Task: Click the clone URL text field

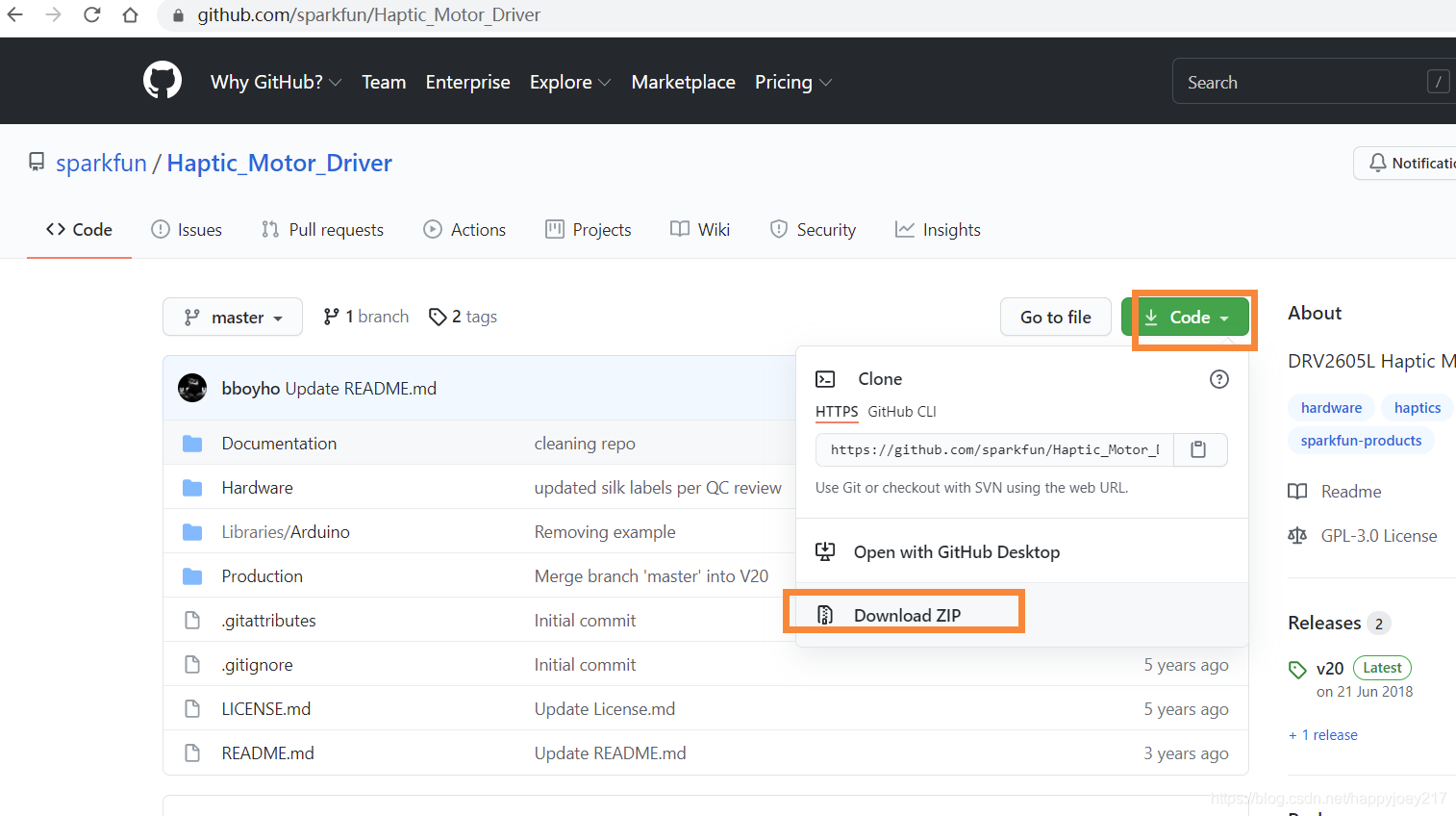Action: (994, 449)
